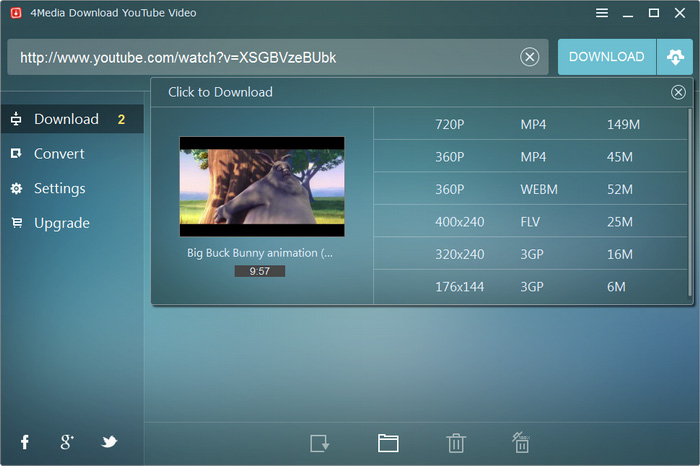
Task: Click the 4Media app logo icon
Action: [16, 13]
